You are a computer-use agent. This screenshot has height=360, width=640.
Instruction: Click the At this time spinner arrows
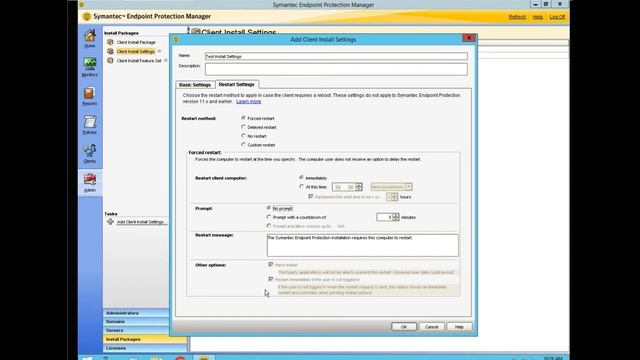pyautogui.click(x=359, y=187)
